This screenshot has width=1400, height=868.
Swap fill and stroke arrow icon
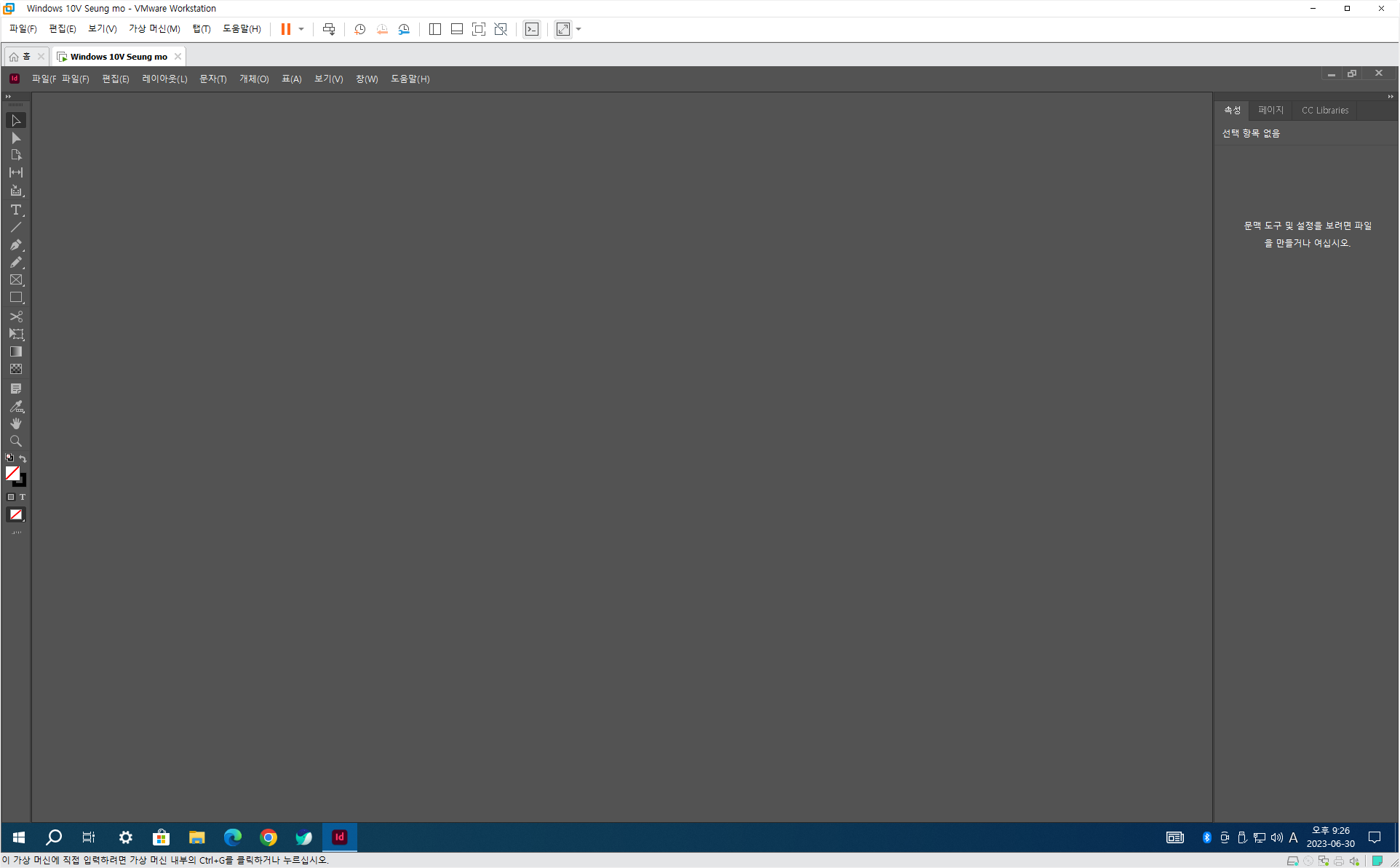23,458
